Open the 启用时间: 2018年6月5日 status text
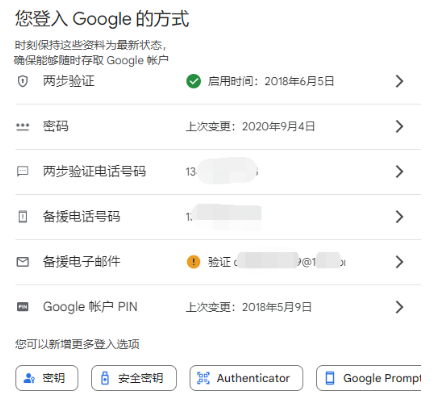This screenshot has width=437, height=398. coord(271,81)
